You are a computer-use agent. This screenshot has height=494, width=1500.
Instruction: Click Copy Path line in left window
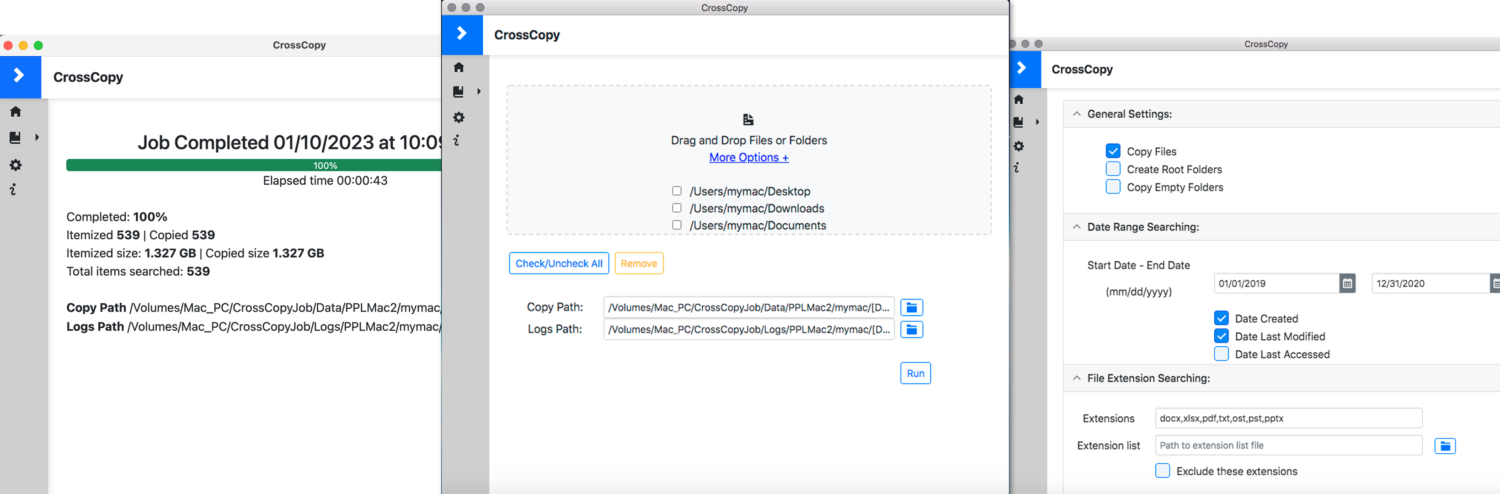[254, 309]
